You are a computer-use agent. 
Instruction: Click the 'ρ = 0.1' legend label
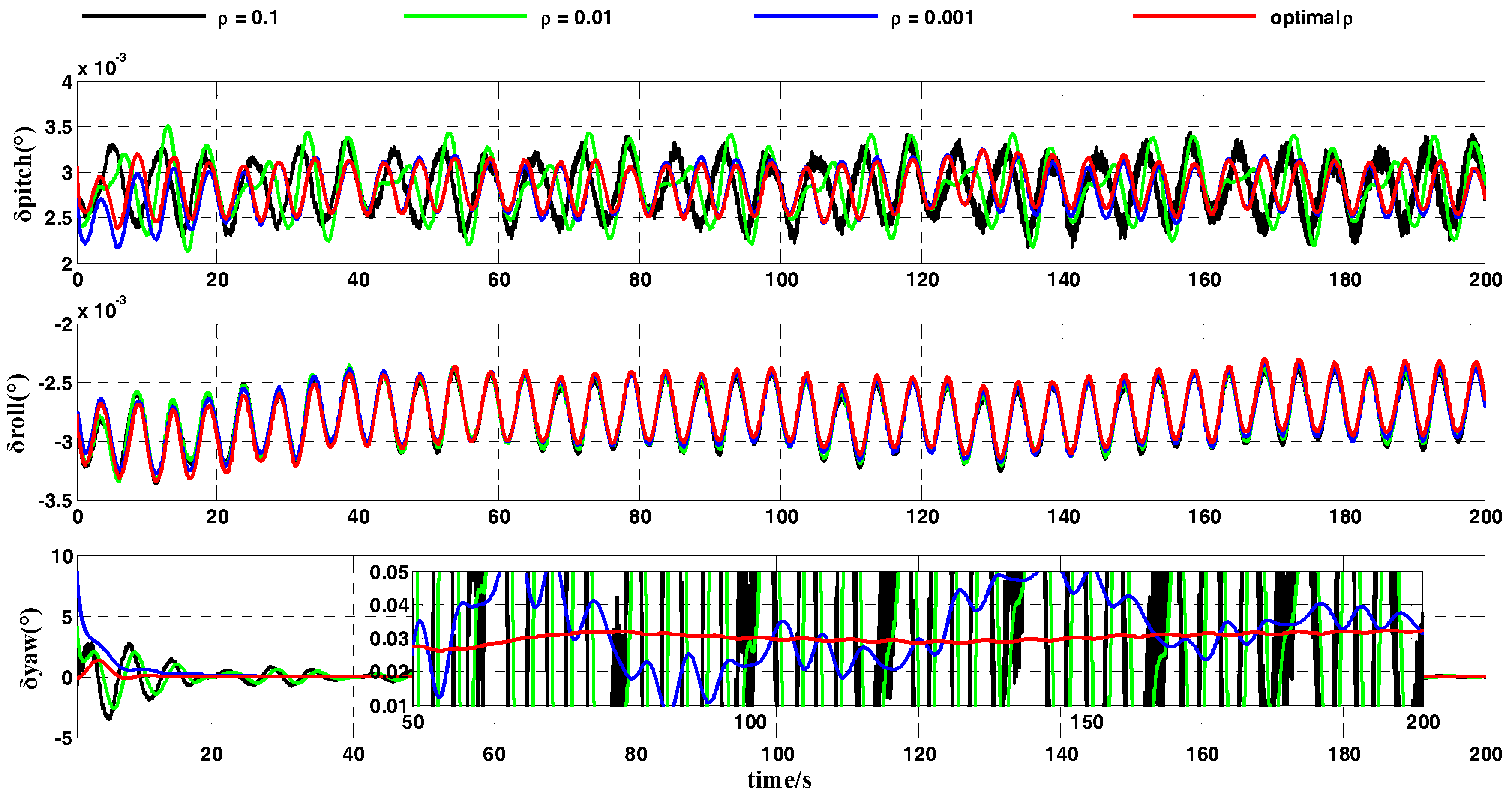248,18
